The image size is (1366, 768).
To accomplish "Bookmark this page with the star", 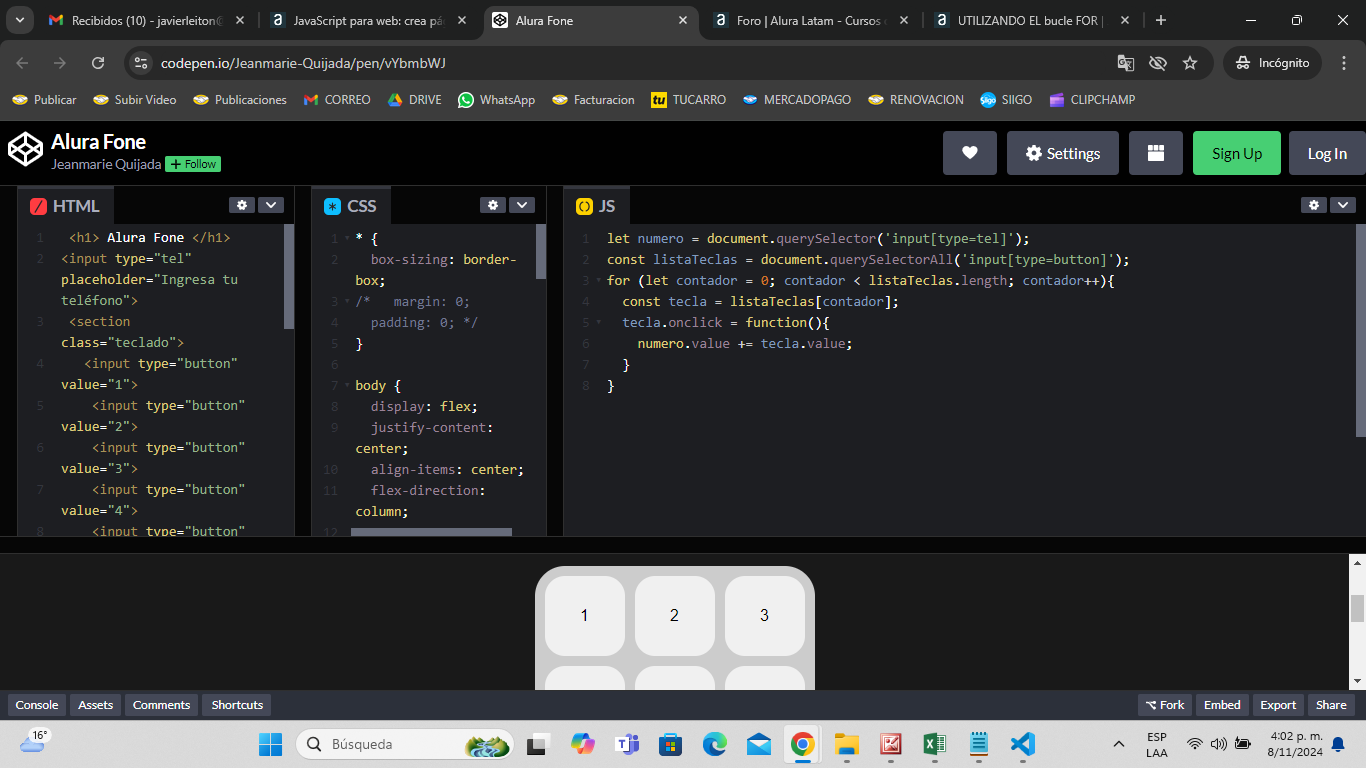I will [x=1190, y=63].
